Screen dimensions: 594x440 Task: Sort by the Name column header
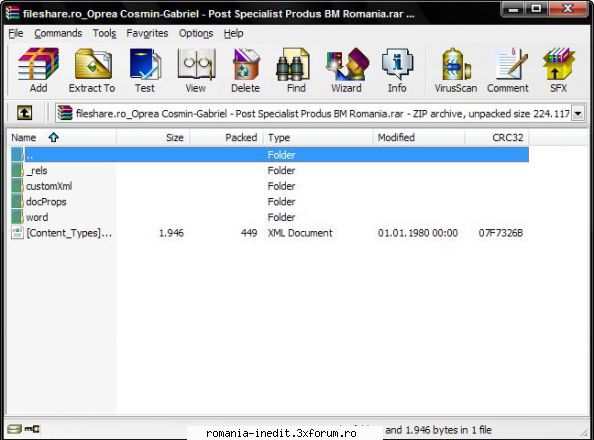[62, 137]
